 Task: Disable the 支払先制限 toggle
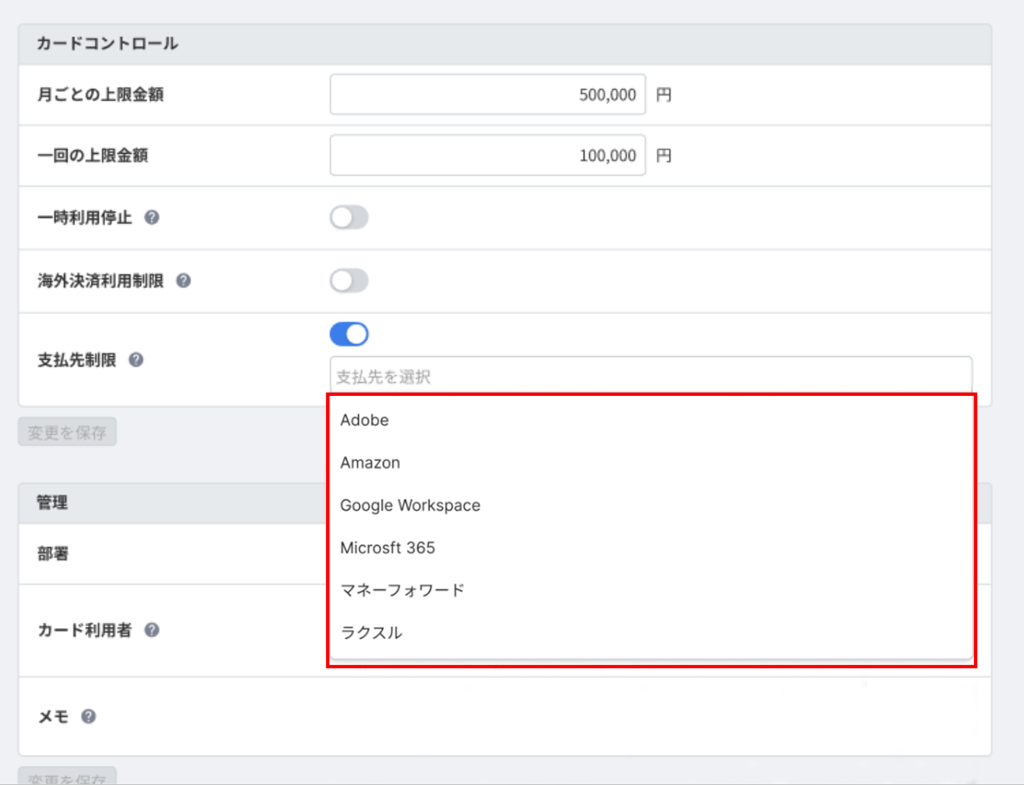coord(349,334)
